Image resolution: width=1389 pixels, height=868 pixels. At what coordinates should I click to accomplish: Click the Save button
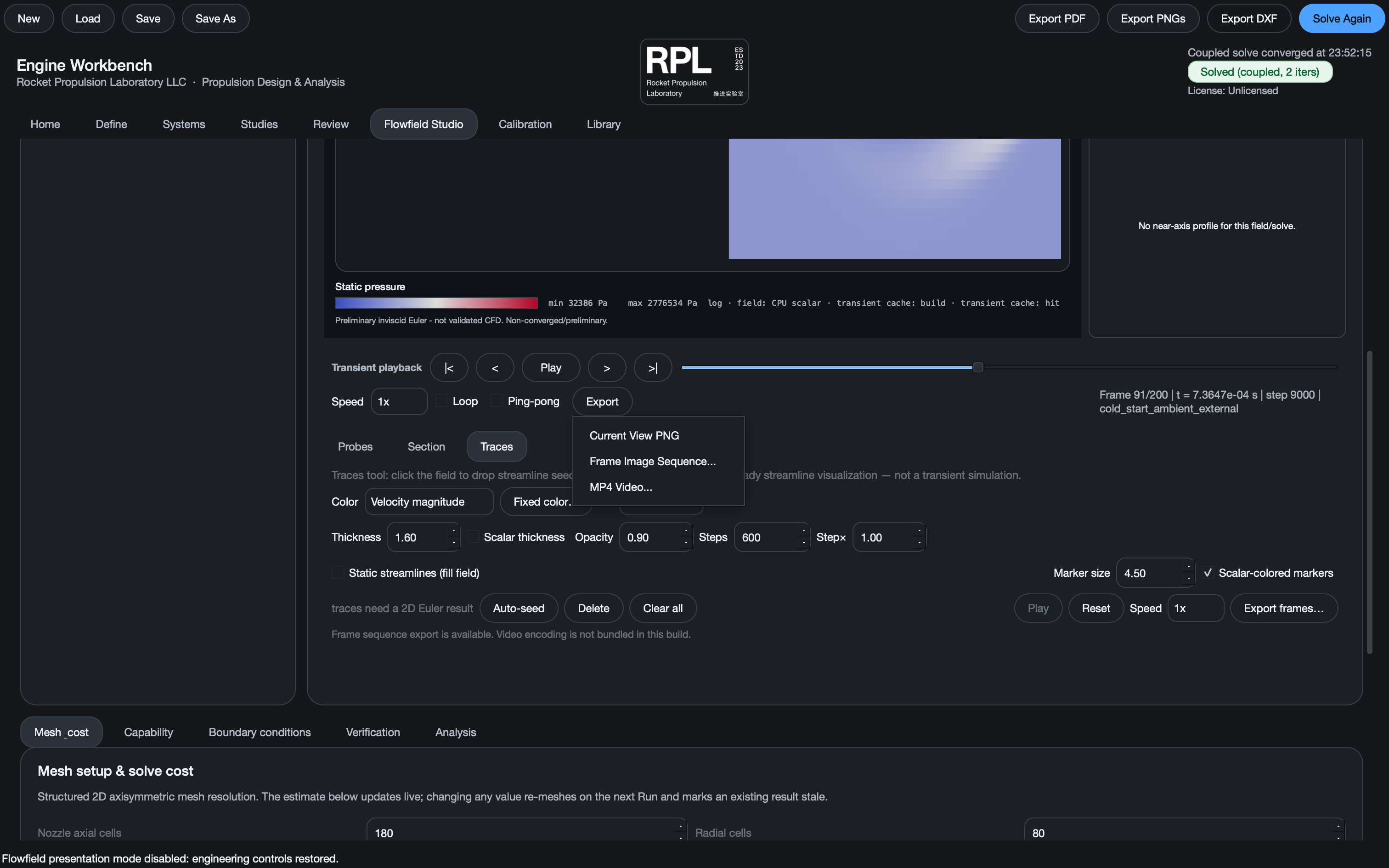148,18
